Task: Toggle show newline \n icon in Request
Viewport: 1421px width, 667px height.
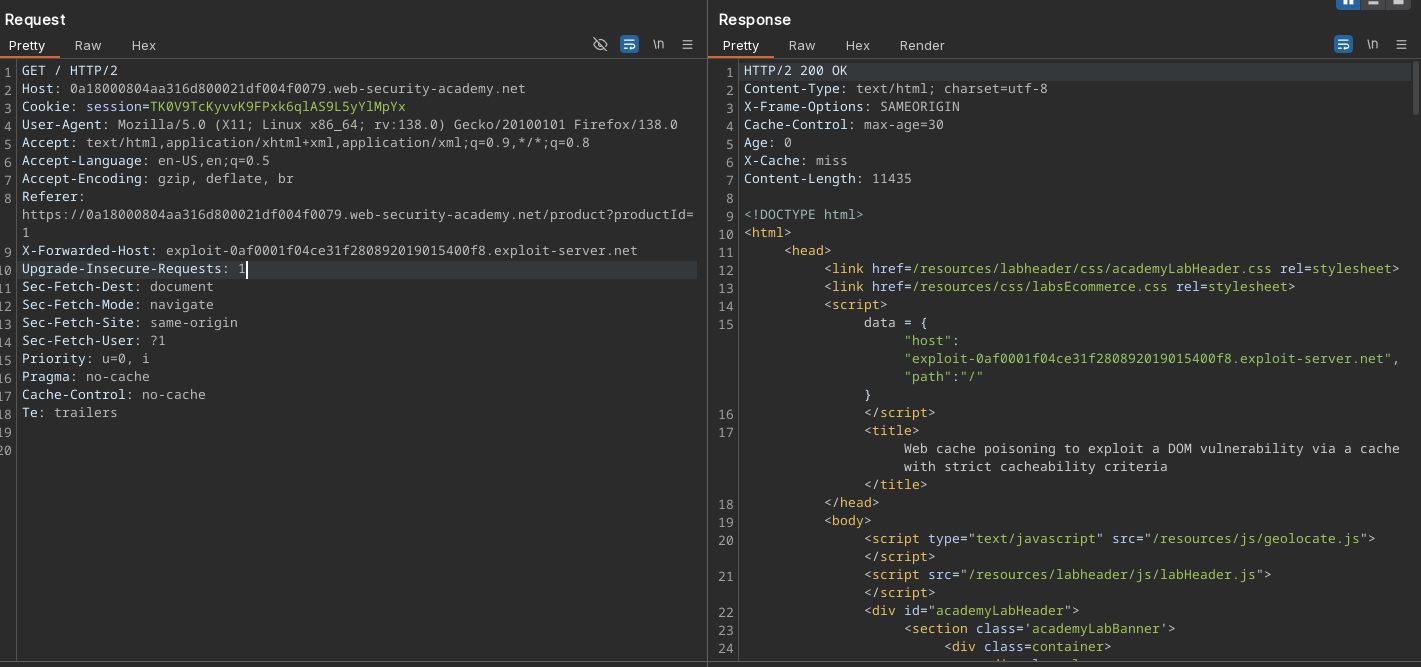Action: [x=659, y=45]
